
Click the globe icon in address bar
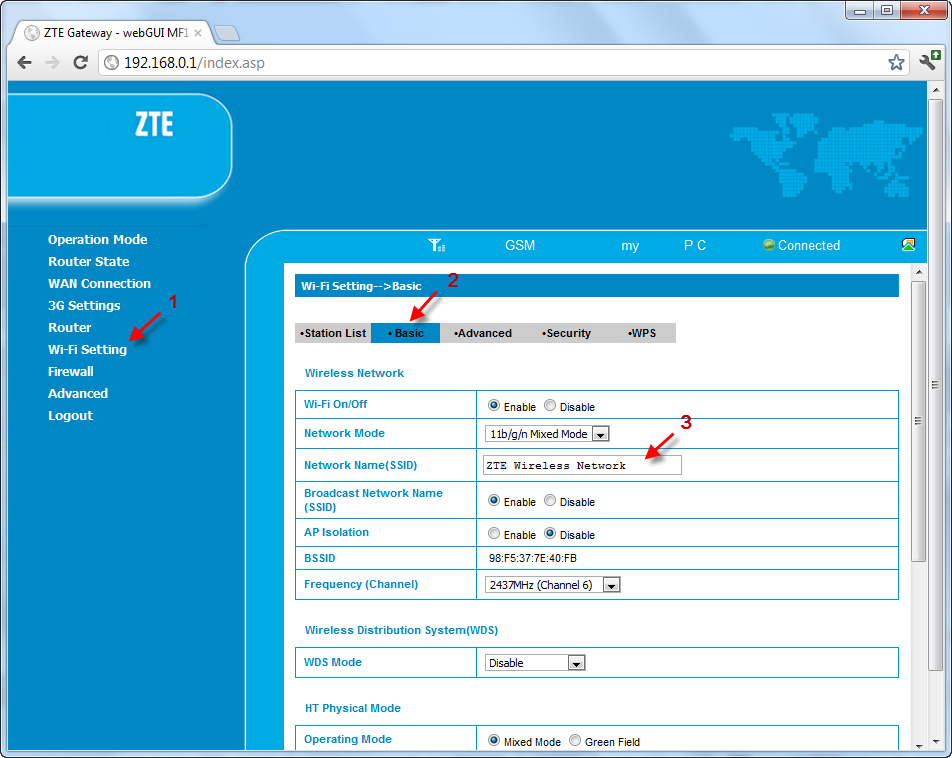pyautogui.click(x=112, y=63)
